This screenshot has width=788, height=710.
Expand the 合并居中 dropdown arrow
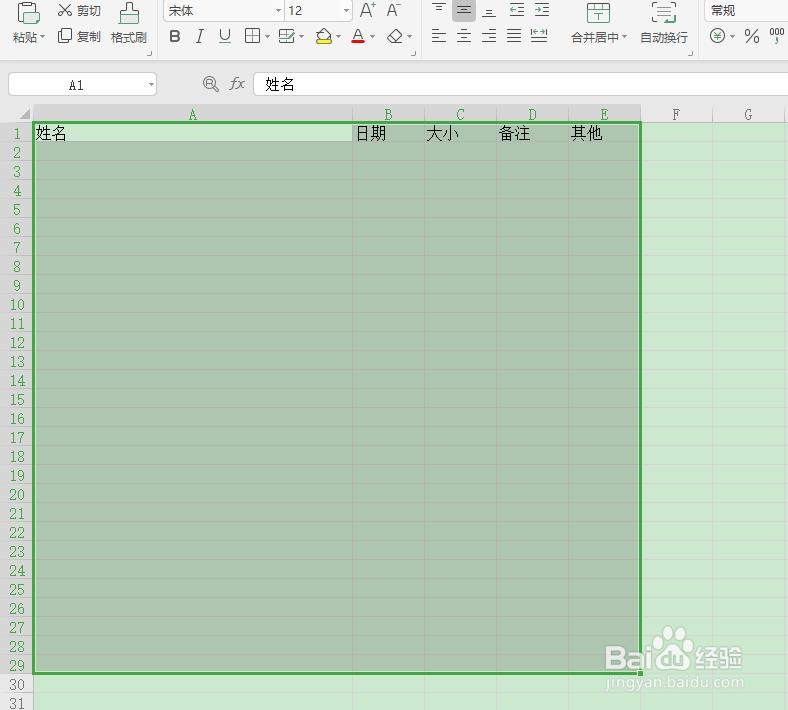click(x=625, y=37)
